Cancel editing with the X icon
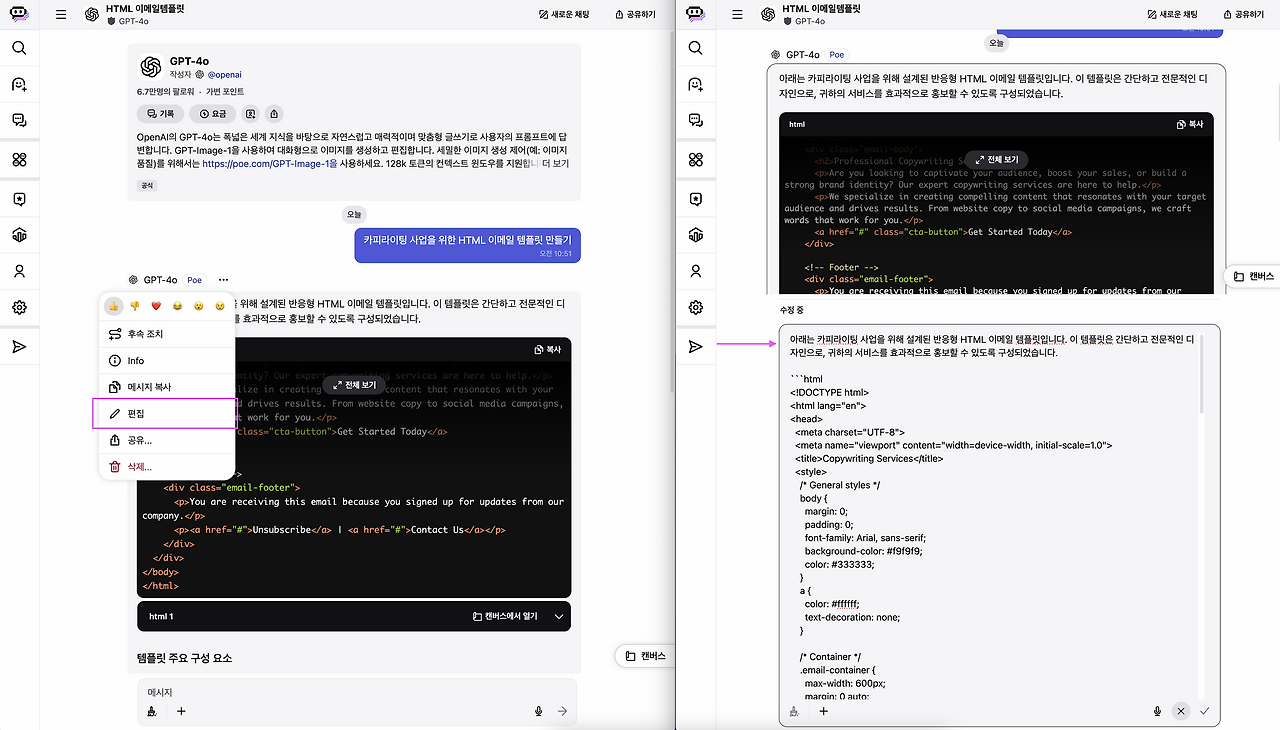The width and height of the screenshot is (1280, 730). click(x=1181, y=711)
